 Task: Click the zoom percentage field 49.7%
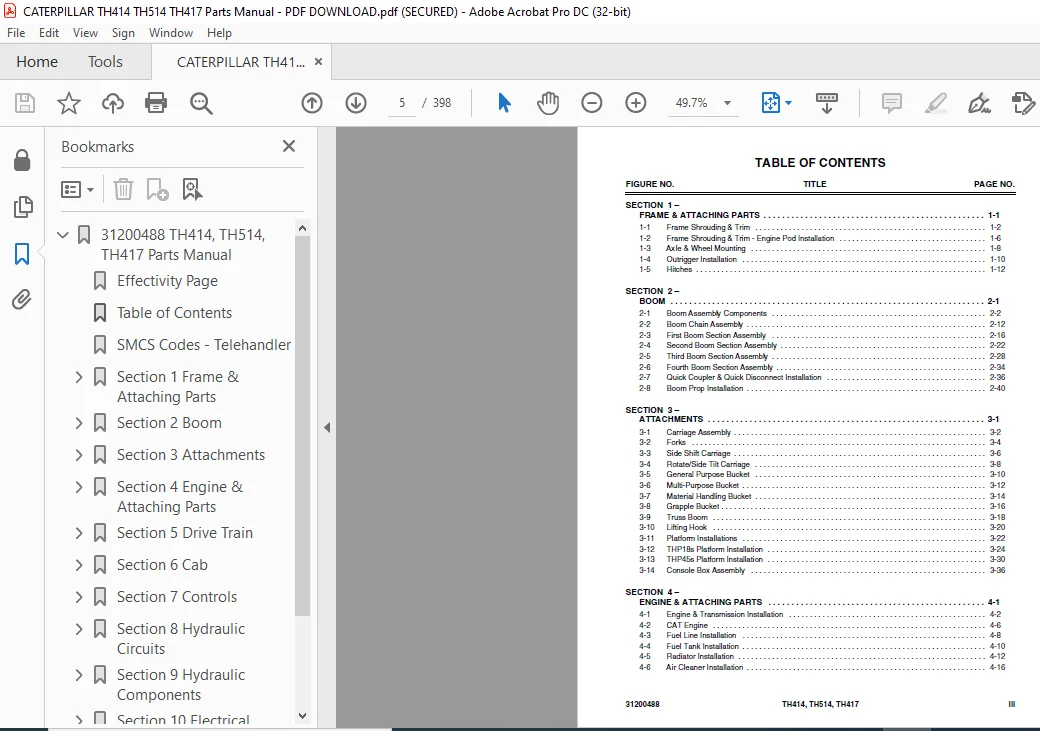691,103
